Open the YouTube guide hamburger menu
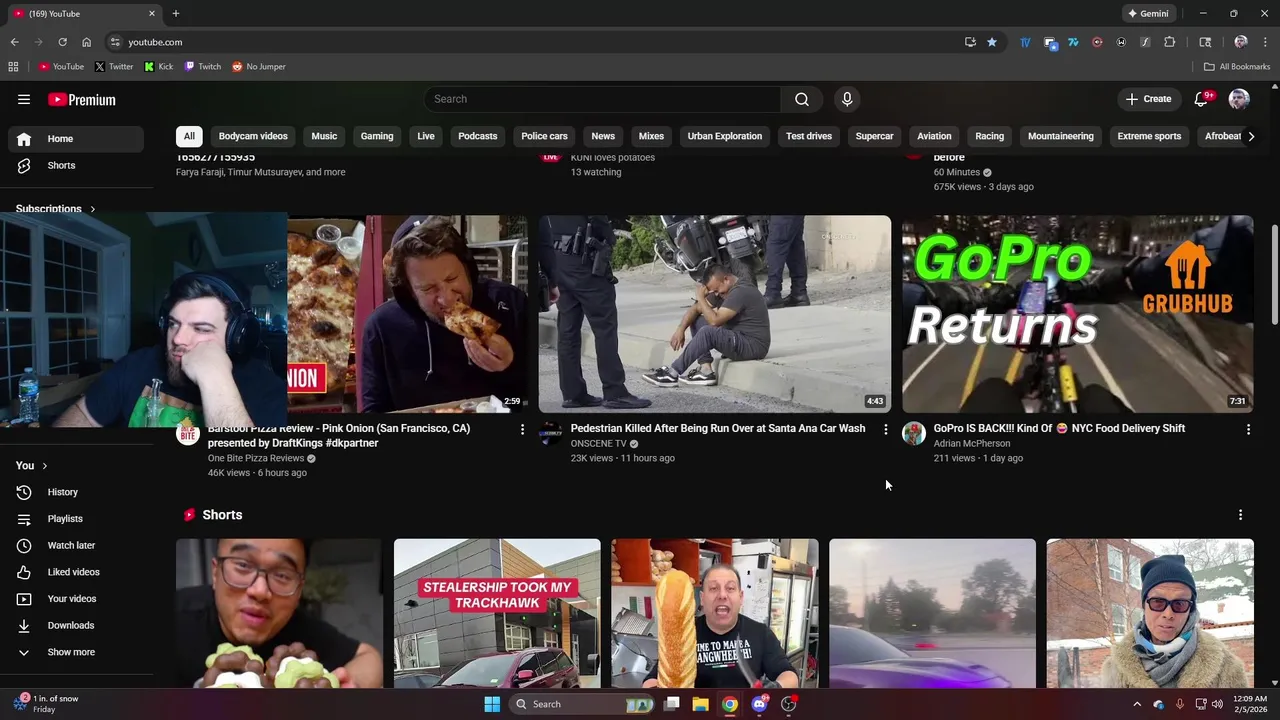 [x=24, y=99]
